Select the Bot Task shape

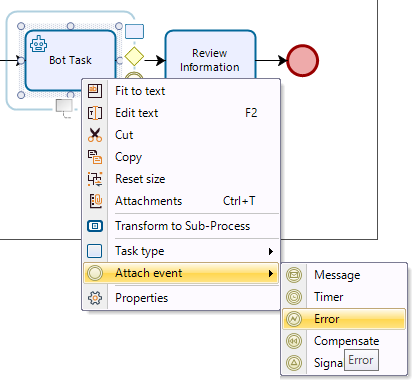pyautogui.click(x=70, y=60)
